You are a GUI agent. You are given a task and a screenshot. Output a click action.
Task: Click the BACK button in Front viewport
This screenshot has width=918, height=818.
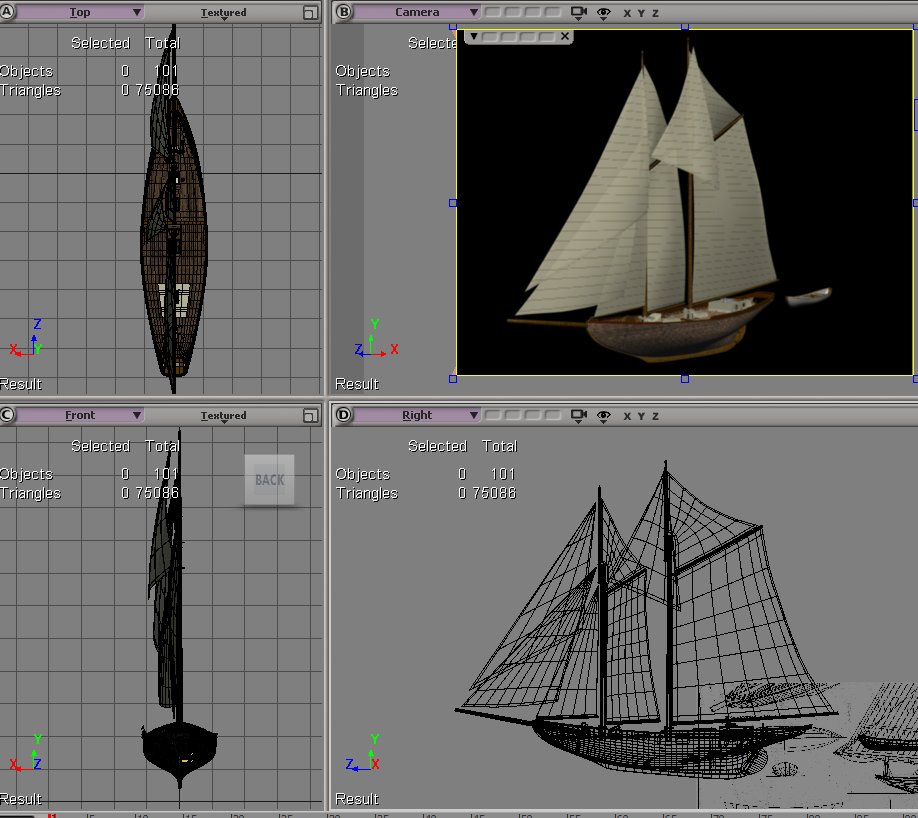[270, 480]
